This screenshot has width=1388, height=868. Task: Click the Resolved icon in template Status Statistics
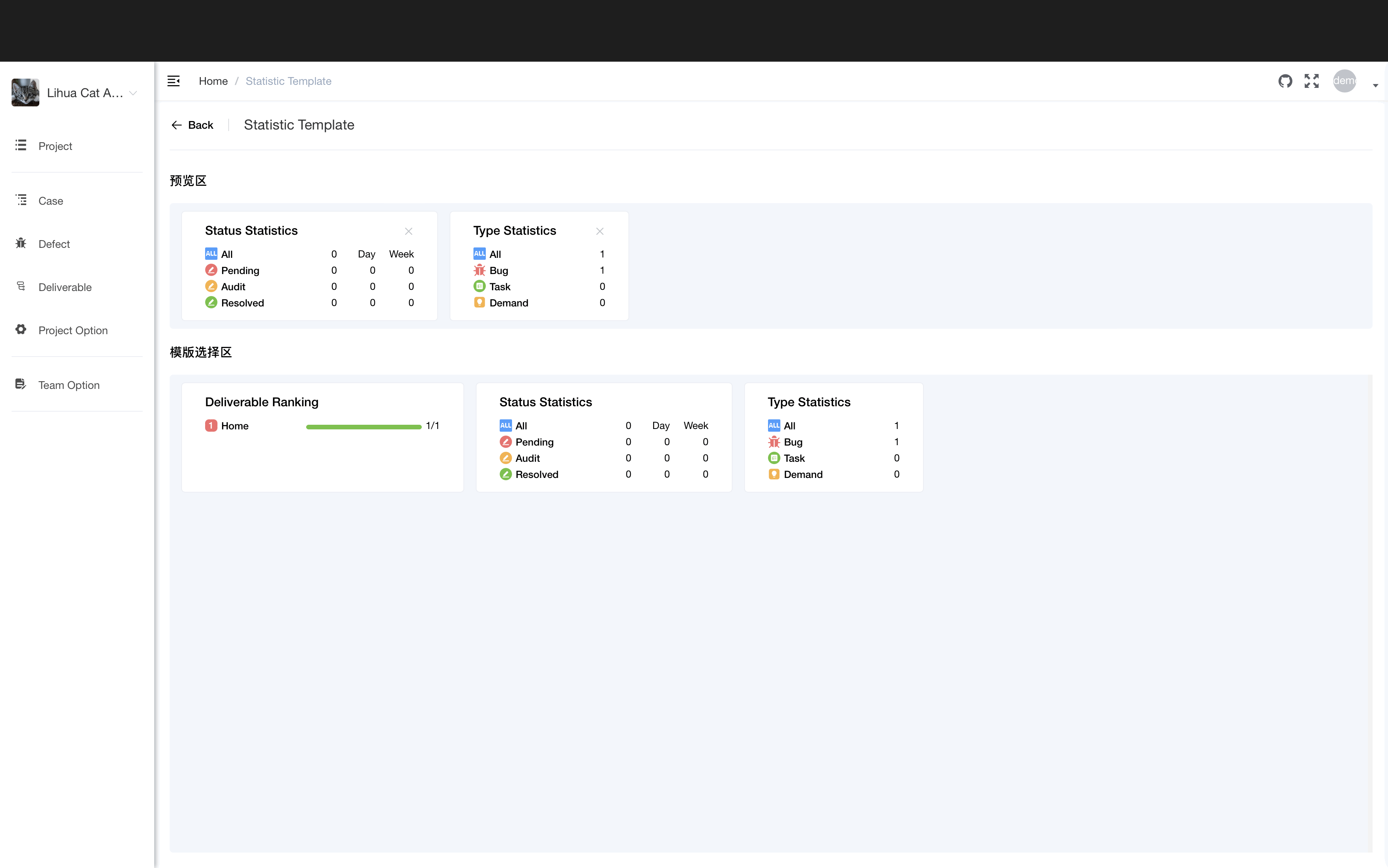pos(505,474)
